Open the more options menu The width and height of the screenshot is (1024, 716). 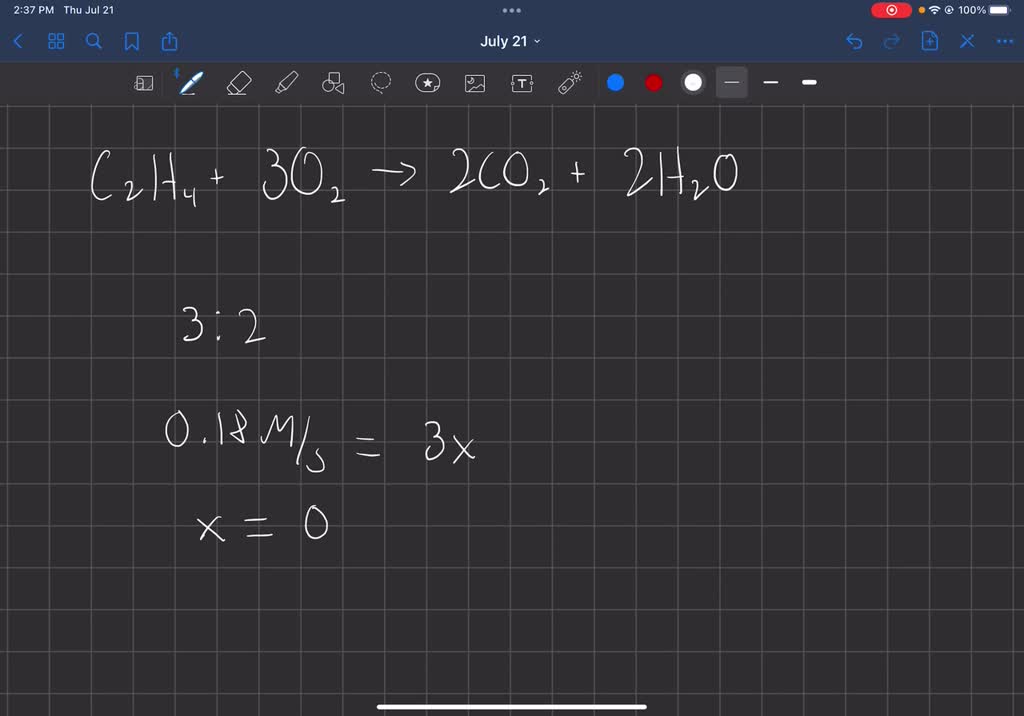pyautogui.click(x=1005, y=41)
